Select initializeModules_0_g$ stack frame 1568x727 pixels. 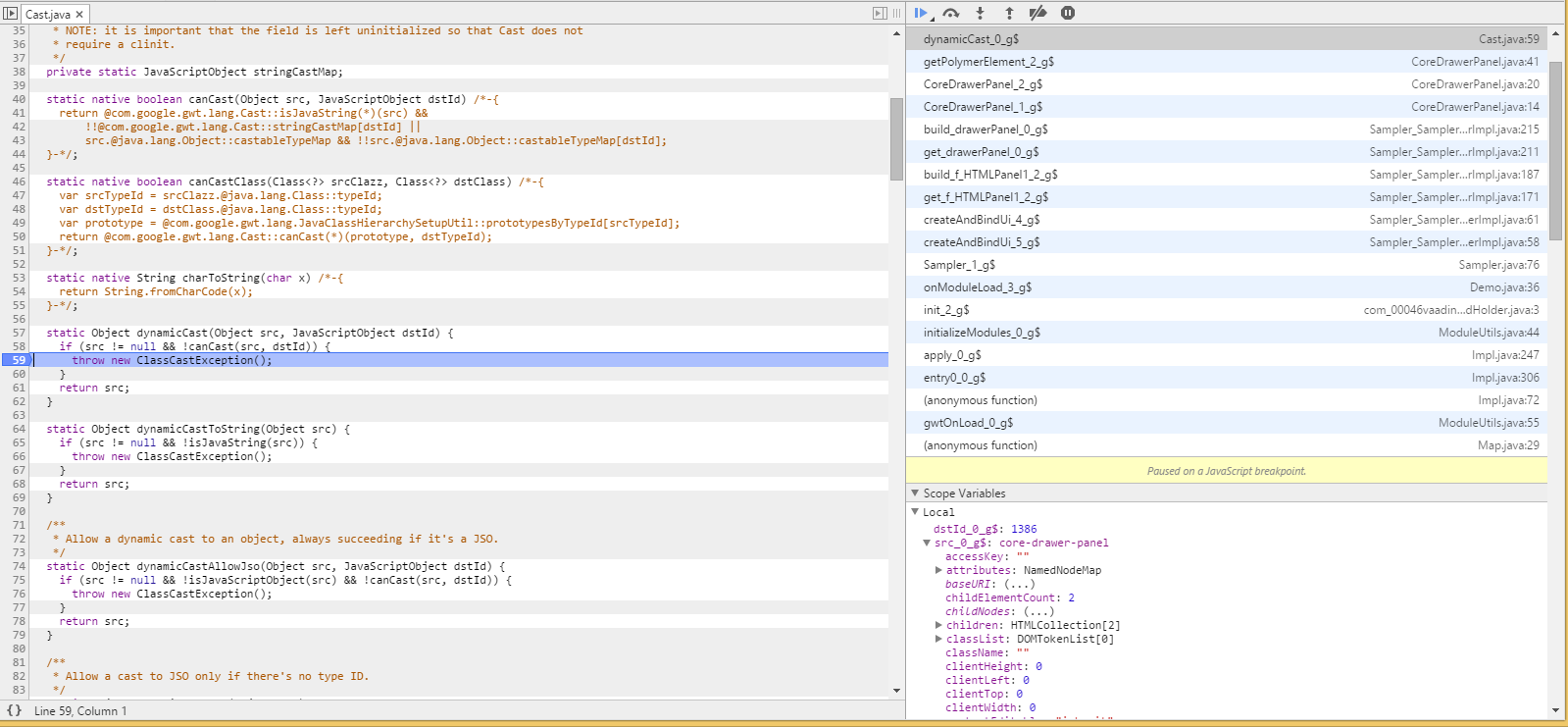coord(1227,333)
